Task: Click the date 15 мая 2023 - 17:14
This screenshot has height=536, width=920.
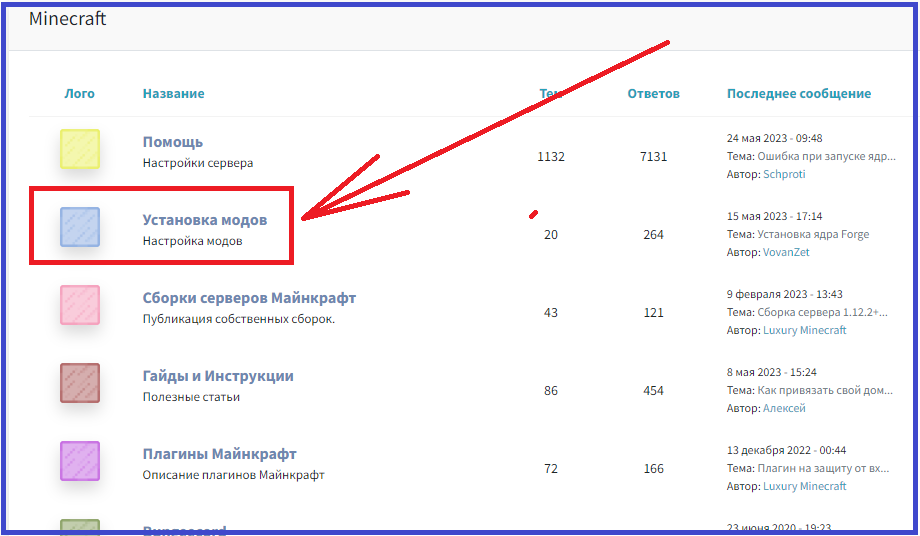Action: 774,216
